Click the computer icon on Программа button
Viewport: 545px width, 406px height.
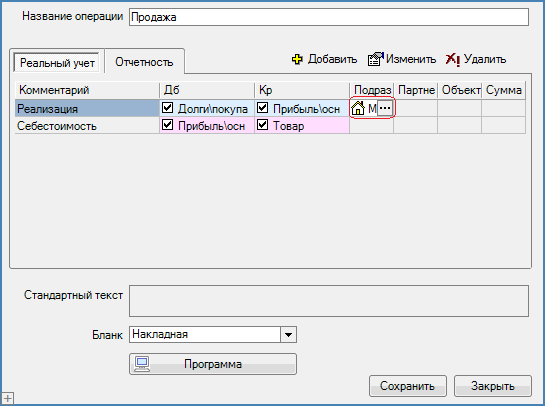[142, 364]
